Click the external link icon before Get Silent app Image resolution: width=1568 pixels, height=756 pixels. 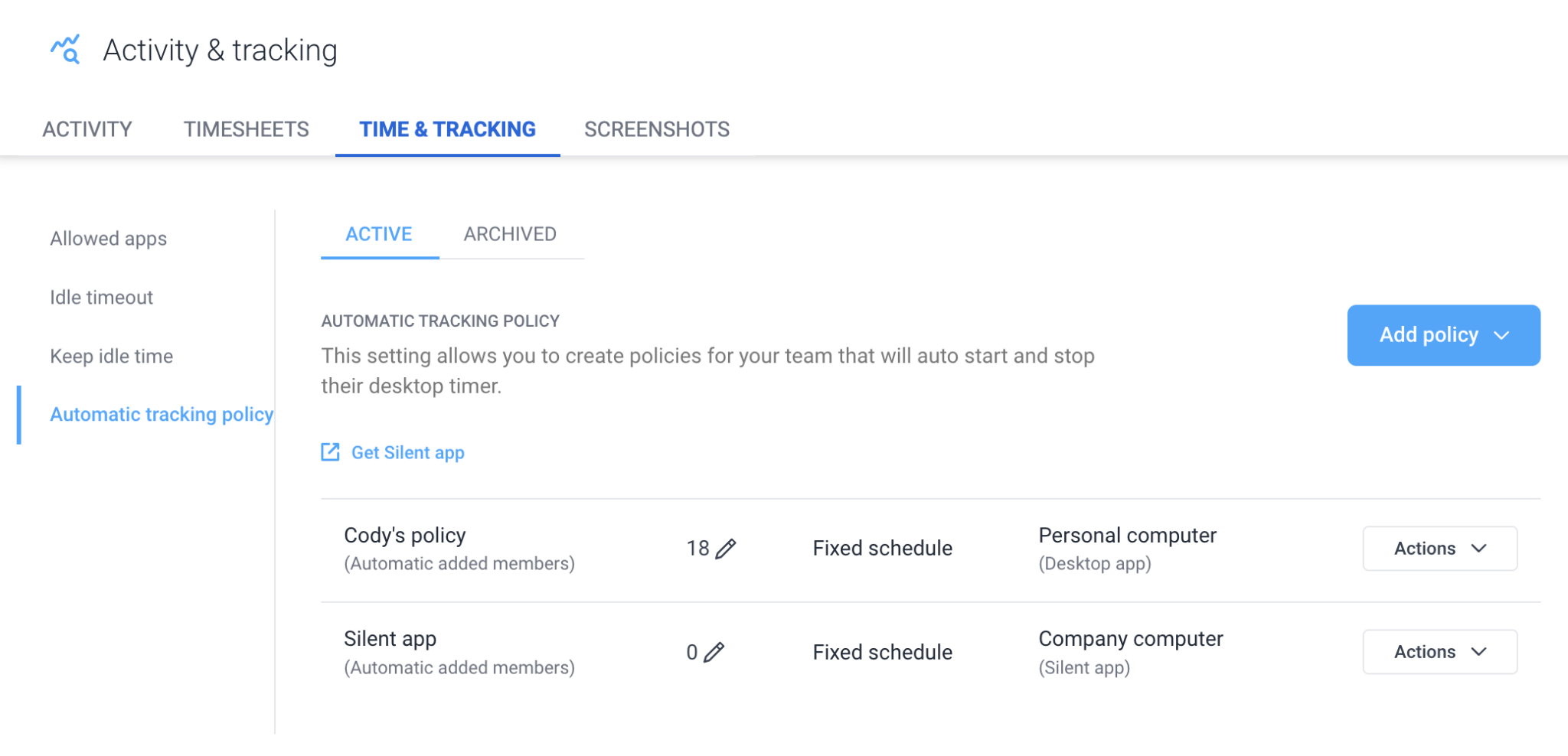coord(329,452)
